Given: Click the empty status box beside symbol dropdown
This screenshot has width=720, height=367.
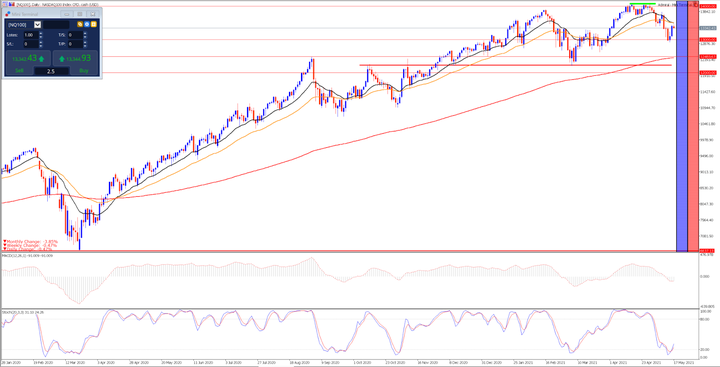Looking at the screenshot, I should click(56, 25).
